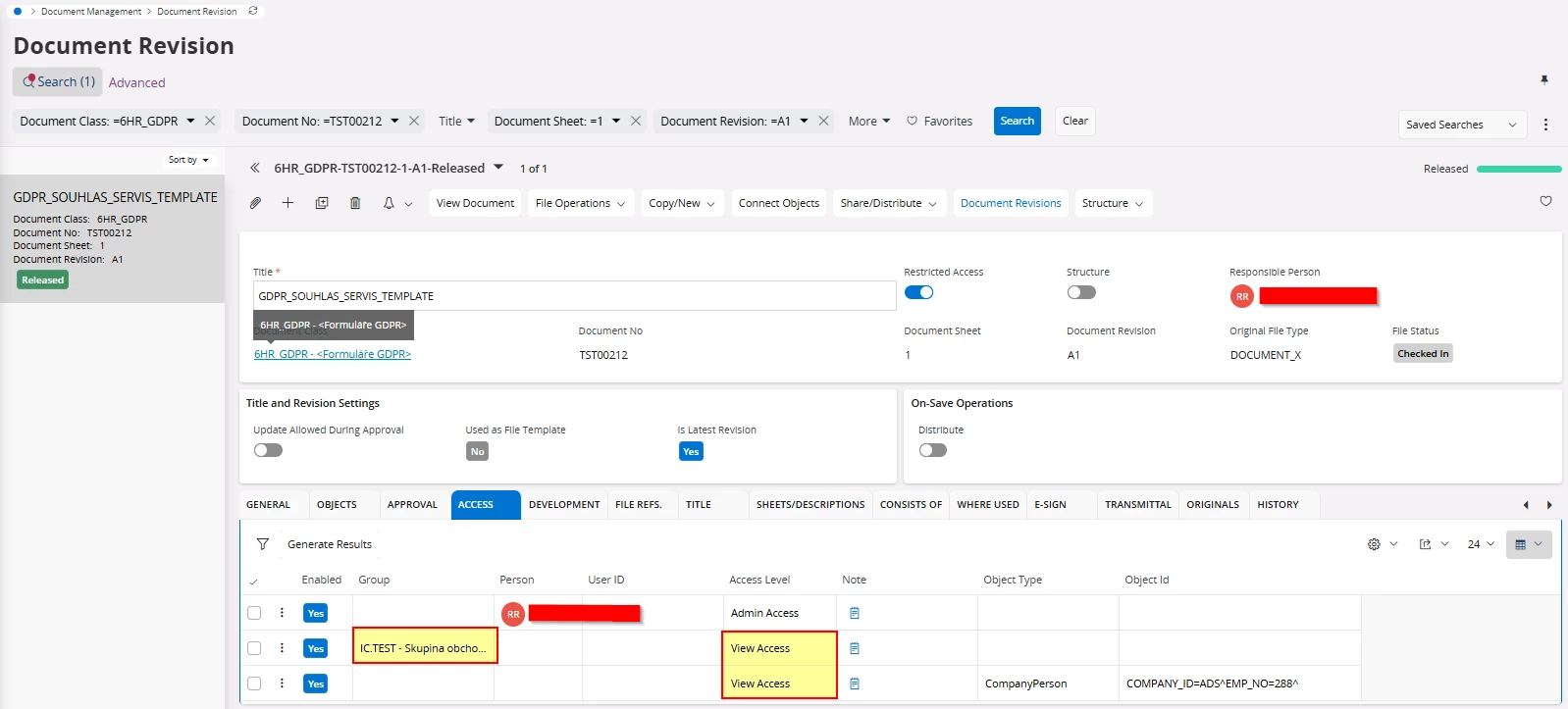Open the HISTORY tab
The height and width of the screenshot is (709, 1568).
1278,504
